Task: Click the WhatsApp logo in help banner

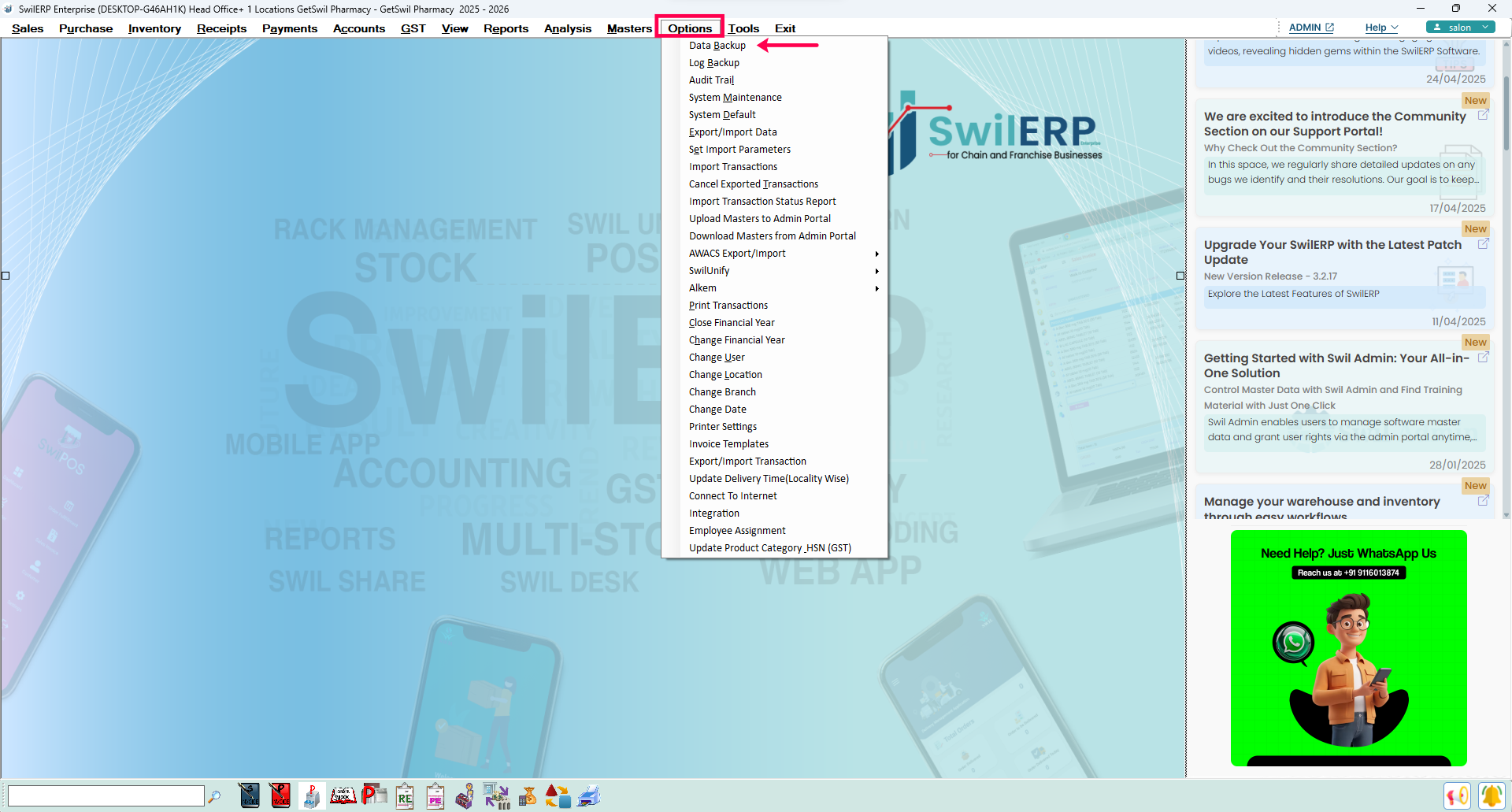Action: tap(1293, 643)
